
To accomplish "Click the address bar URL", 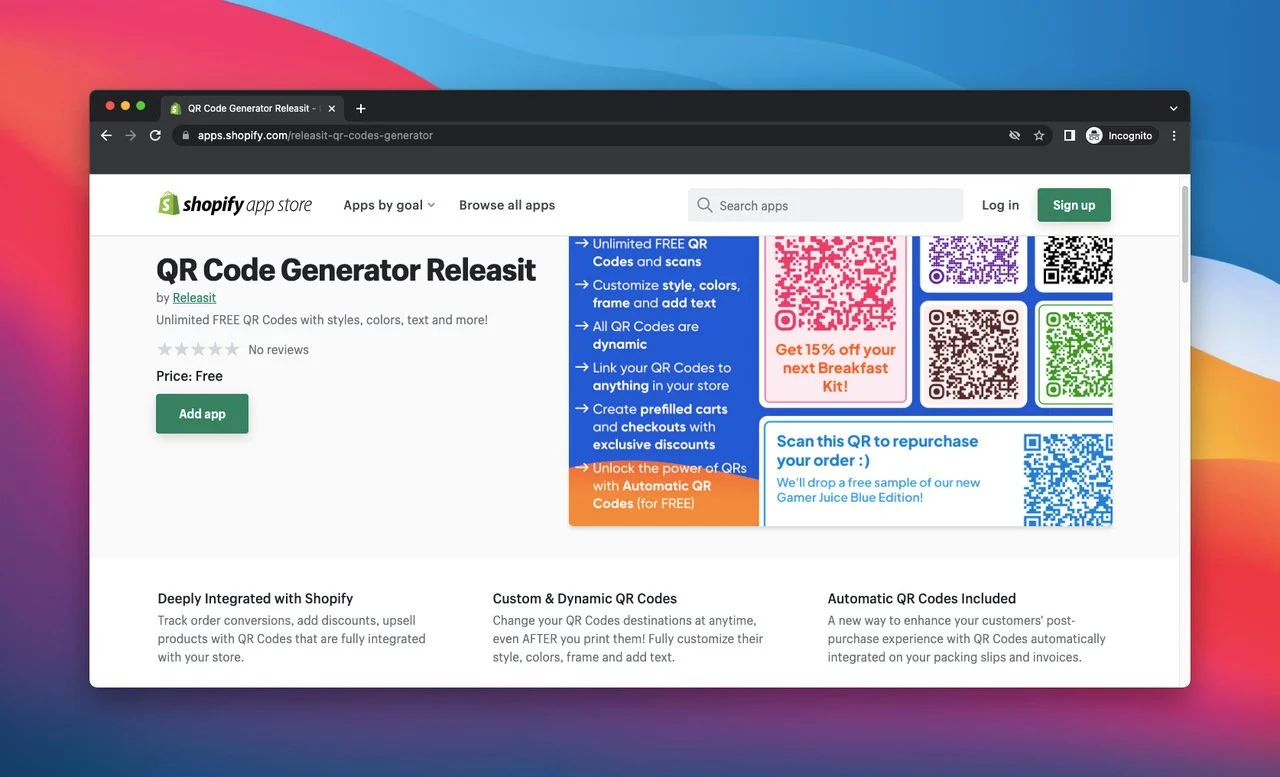I will pos(315,135).
